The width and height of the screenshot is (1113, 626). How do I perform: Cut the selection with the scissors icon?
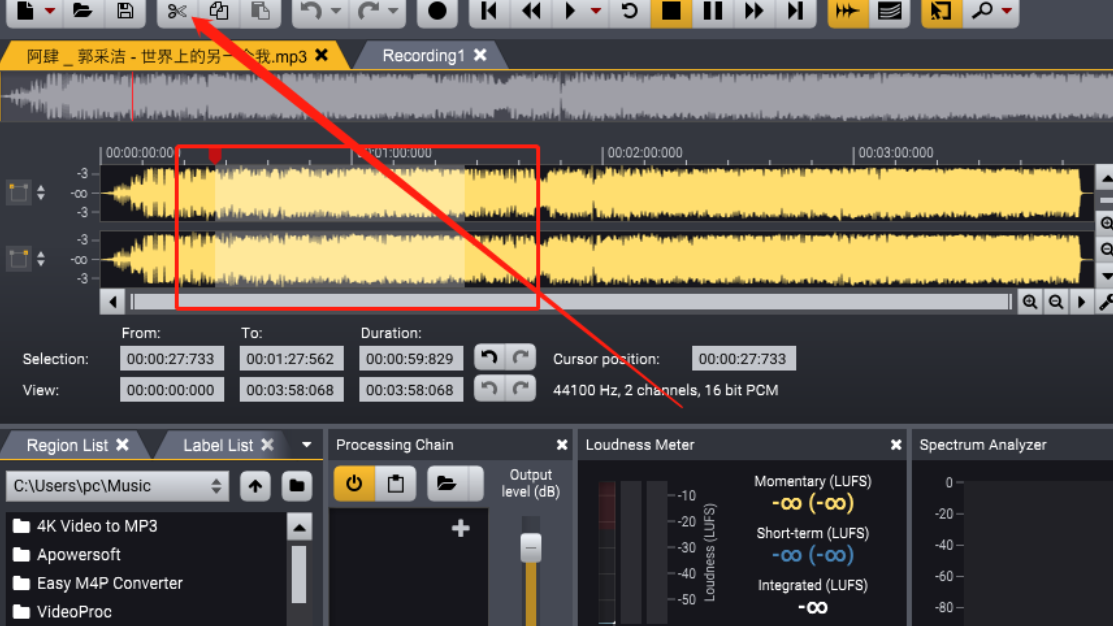click(177, 11)
